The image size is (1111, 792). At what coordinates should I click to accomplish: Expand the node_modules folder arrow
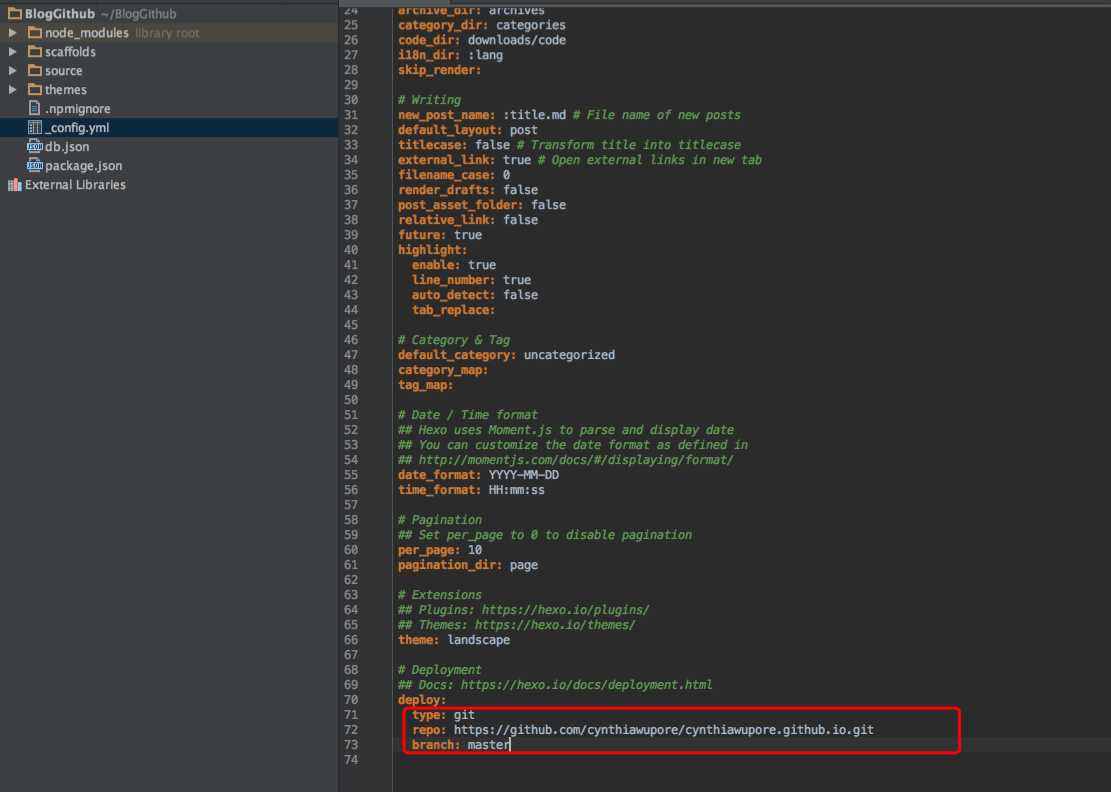(13, 33)
